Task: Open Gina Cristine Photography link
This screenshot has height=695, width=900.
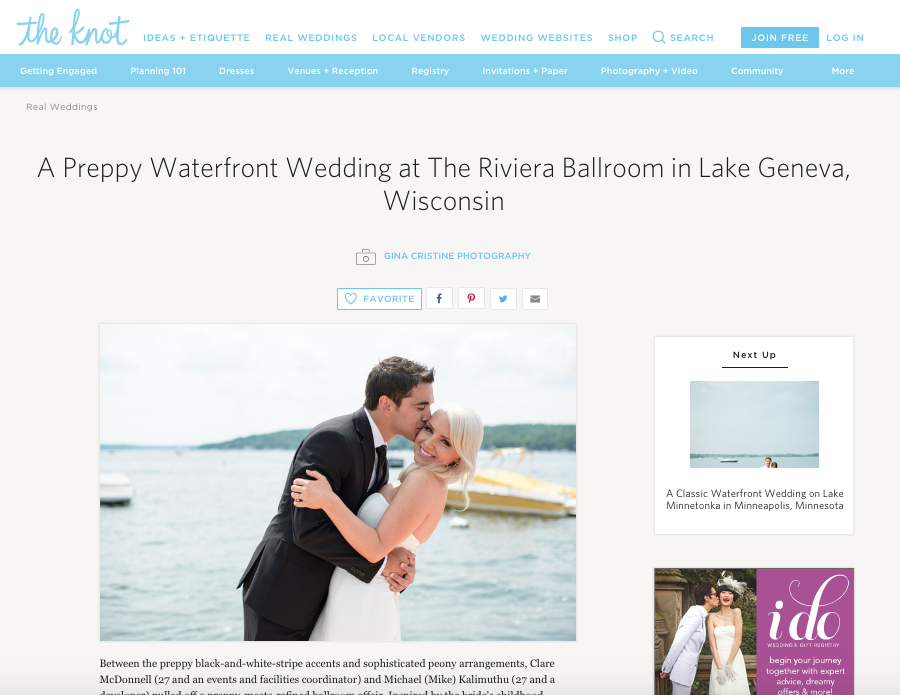Action: click(x=457, y=256)
